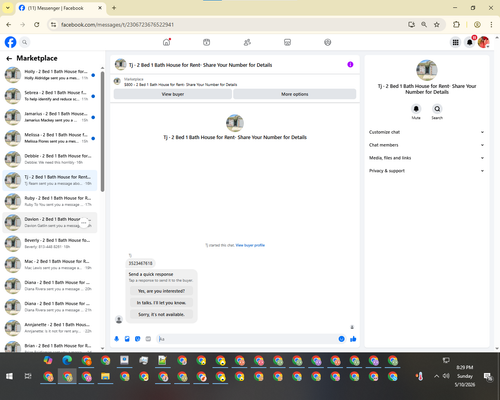Open the Mac conversation
This screenshot has width=500, height=400.
click(x=50, y=264)
